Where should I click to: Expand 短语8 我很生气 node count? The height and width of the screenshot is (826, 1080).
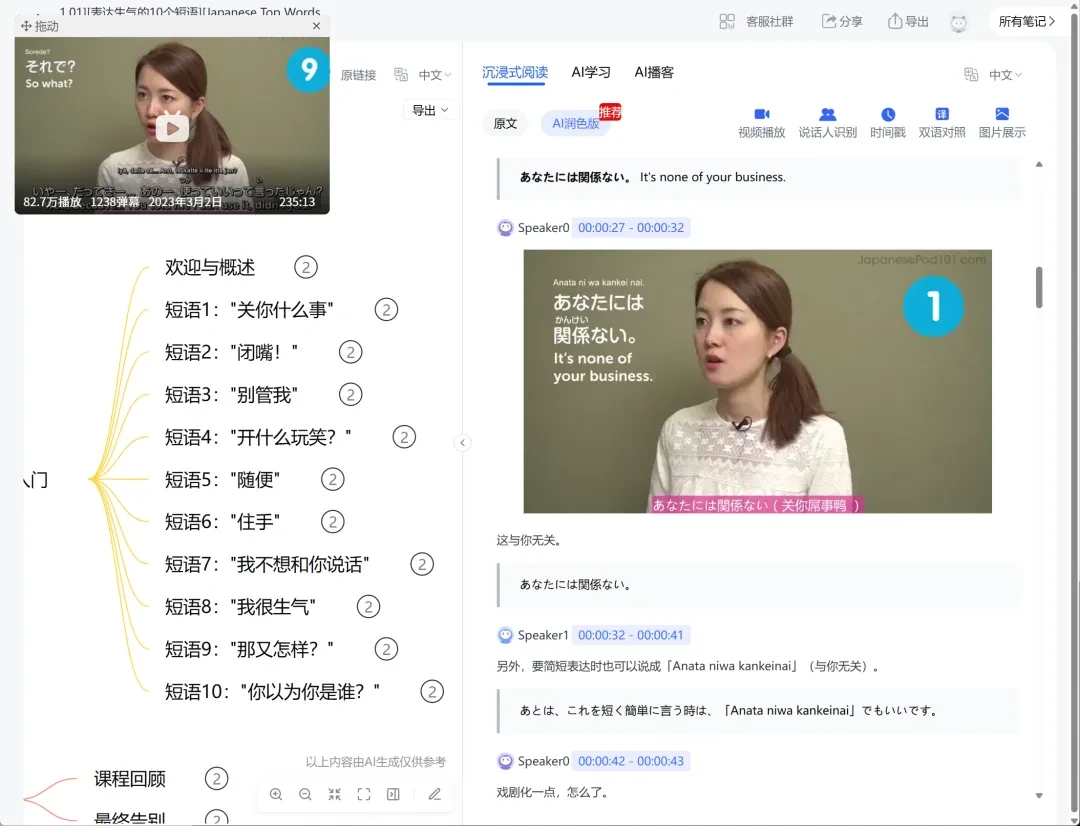click(x=368, y=607)
